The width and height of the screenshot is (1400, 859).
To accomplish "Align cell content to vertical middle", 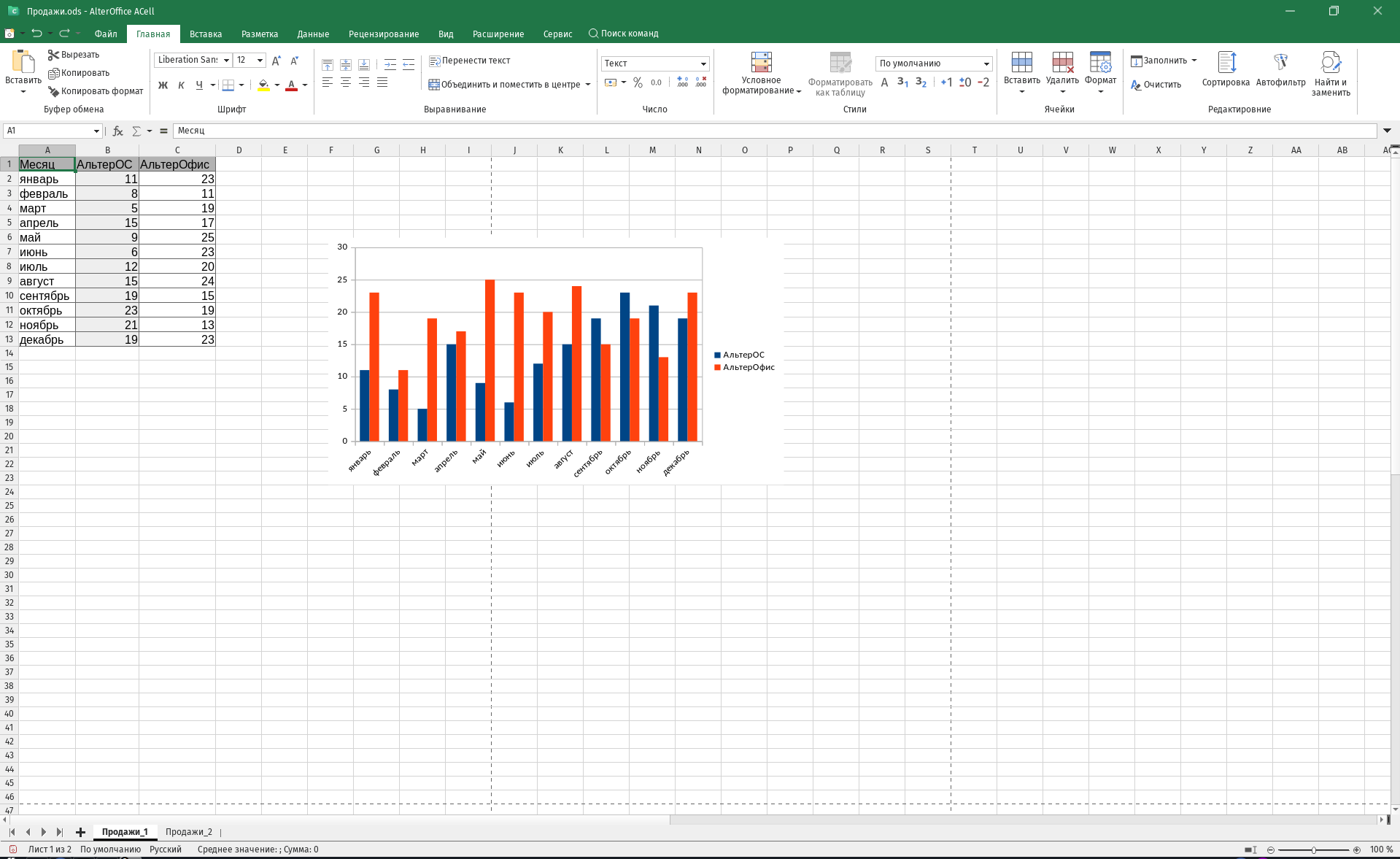I will point(346,64).
